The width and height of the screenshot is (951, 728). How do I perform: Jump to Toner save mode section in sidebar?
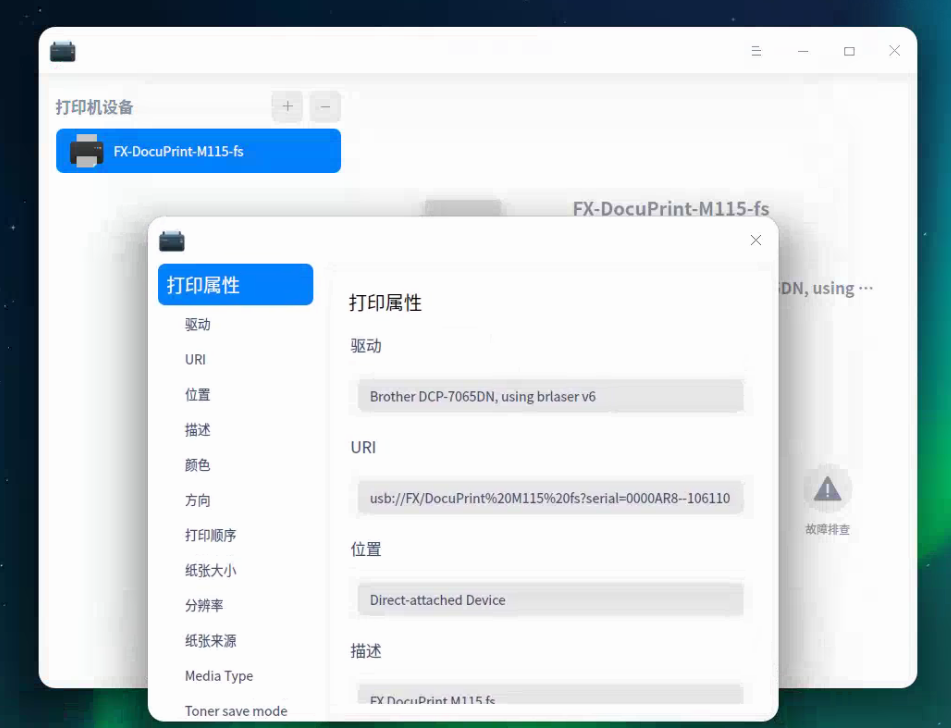coord(236,711)
